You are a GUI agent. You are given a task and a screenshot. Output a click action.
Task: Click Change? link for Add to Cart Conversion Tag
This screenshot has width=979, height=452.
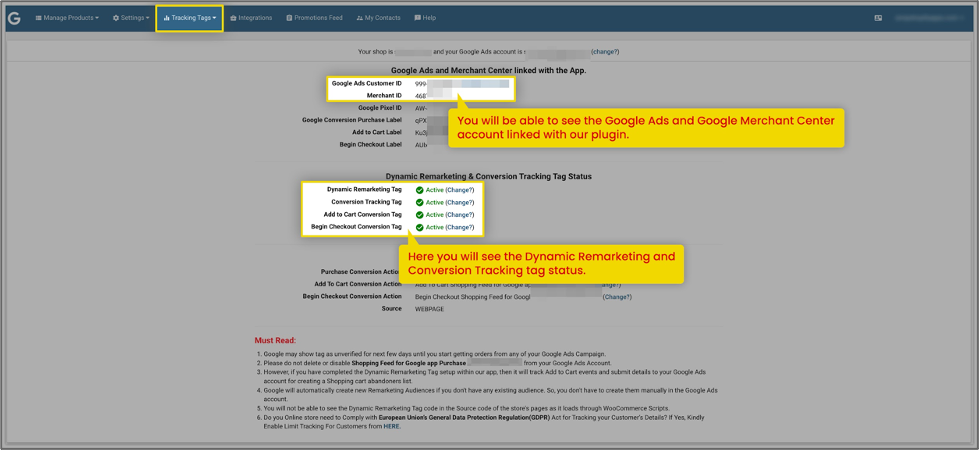(x=460, y=215)
